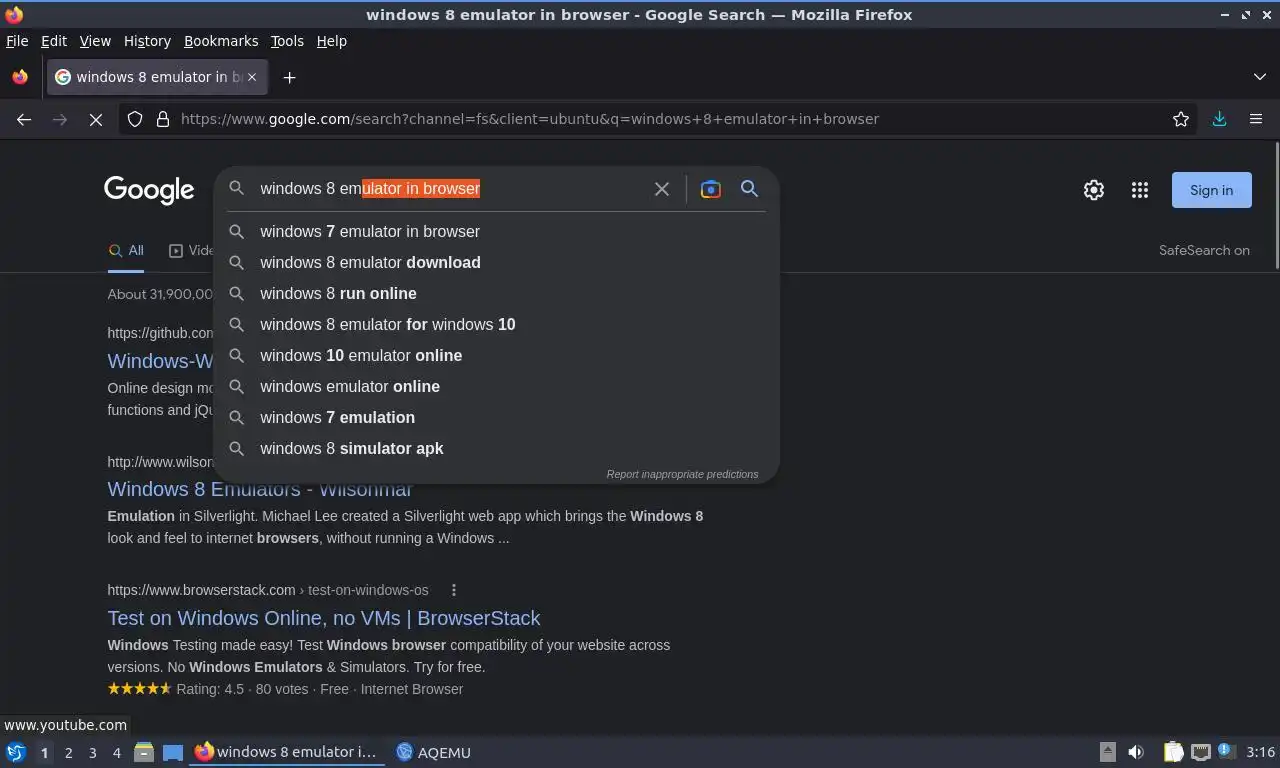Open Firefox application hamburger menu
Image resolution: width=1280 pixels, height=768 pixels.
click(1256, 119)
